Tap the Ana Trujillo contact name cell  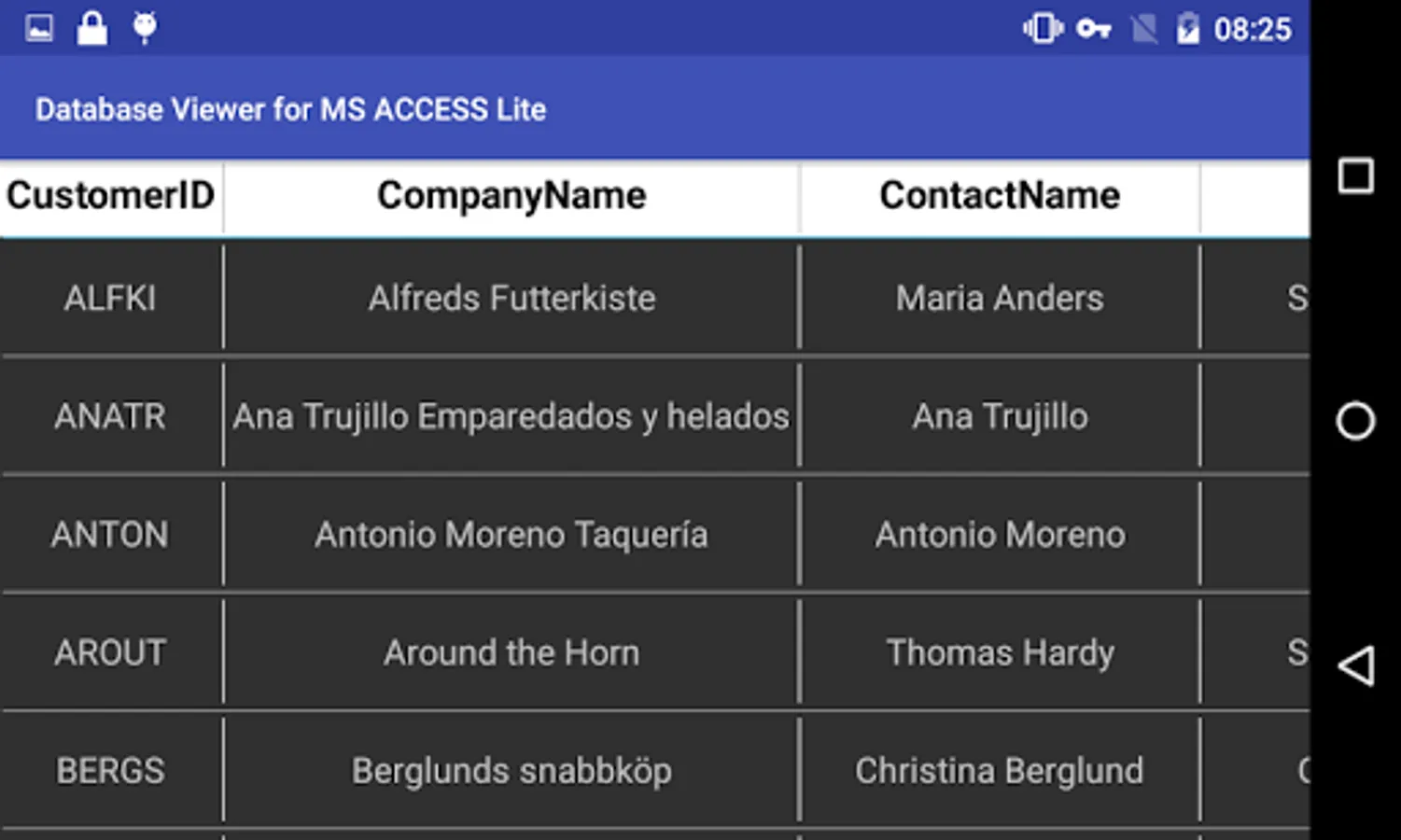coord(1000,416)
